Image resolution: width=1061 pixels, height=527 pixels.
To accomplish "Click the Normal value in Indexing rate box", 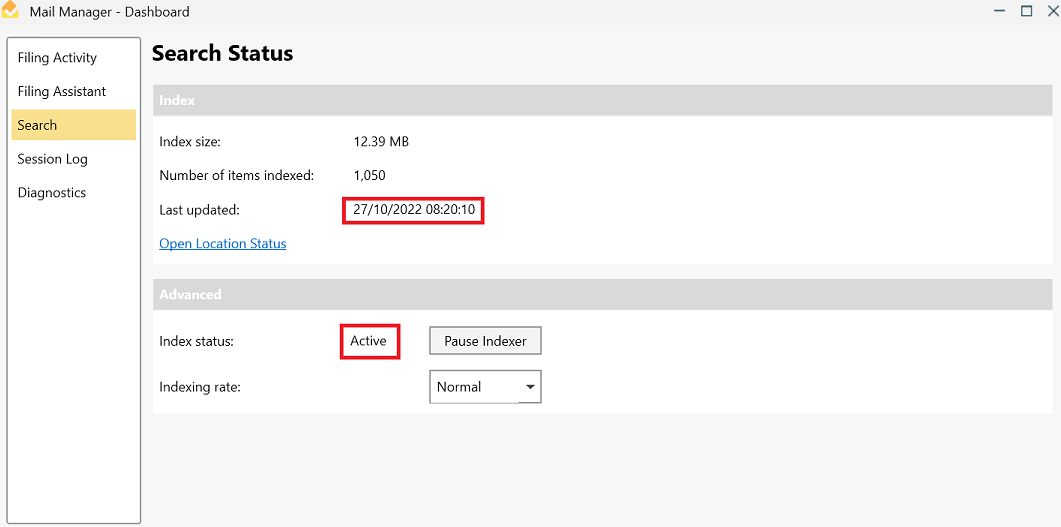I will coord(459,387).
